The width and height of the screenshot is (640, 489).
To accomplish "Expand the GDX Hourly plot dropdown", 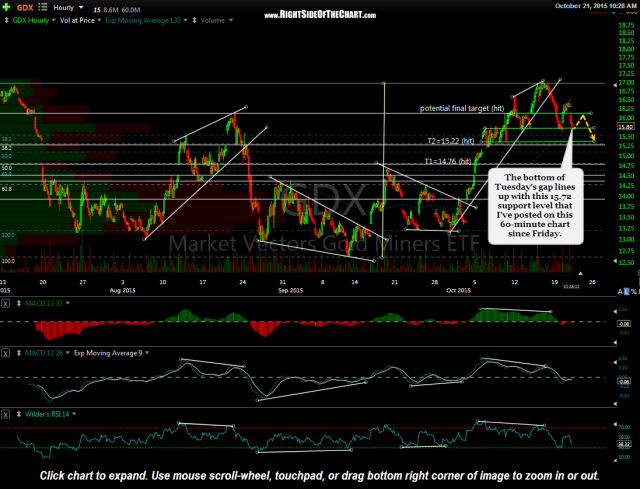I will 53,20.
